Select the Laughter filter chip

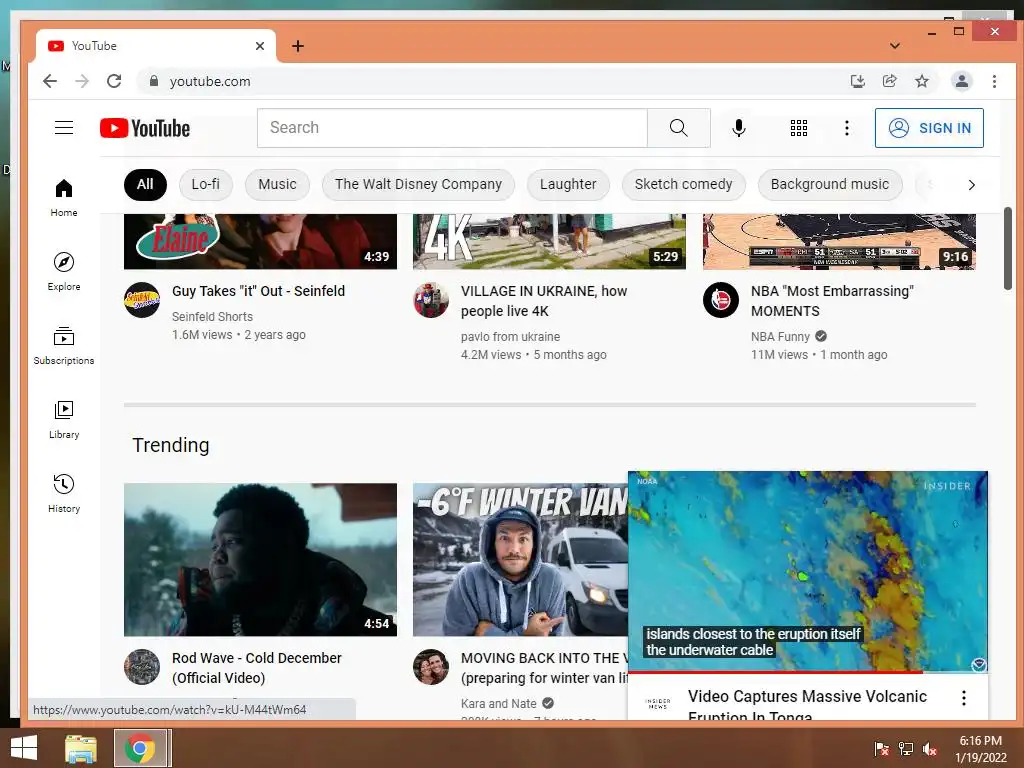click(568, 185)
